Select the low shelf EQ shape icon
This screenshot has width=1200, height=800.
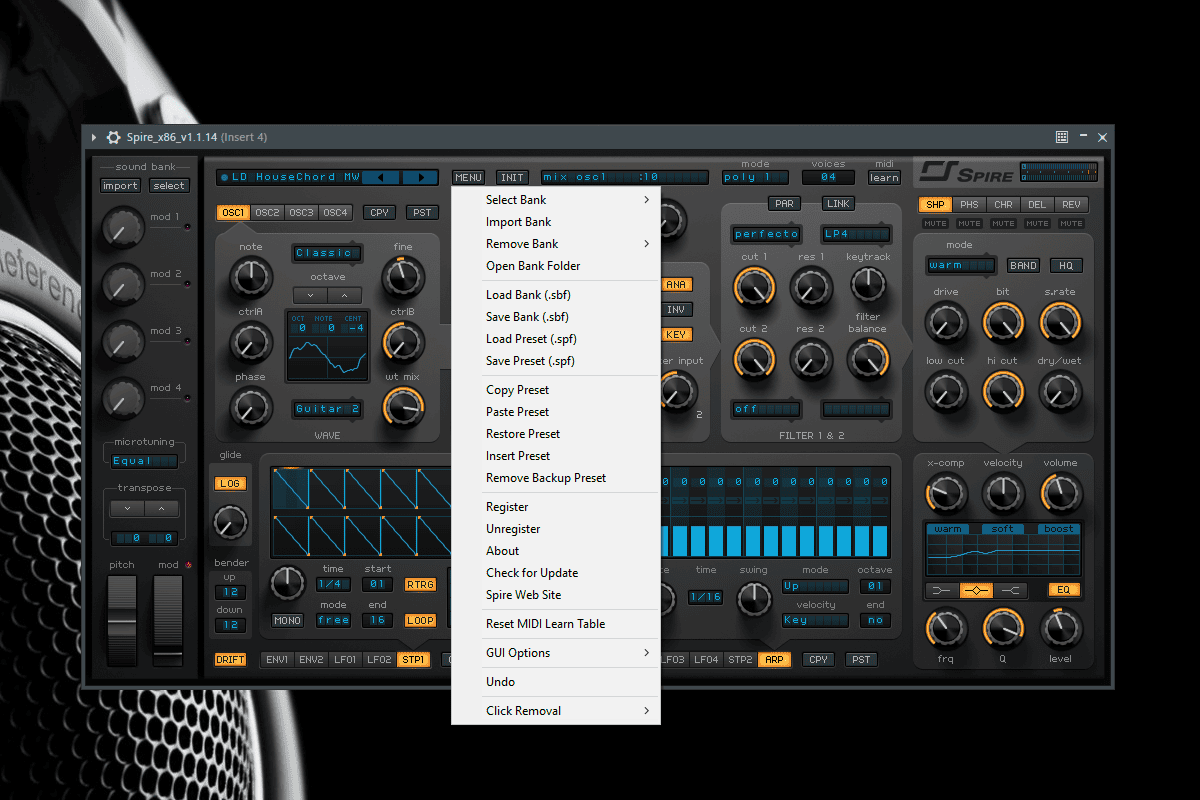[x=942, y=590]
